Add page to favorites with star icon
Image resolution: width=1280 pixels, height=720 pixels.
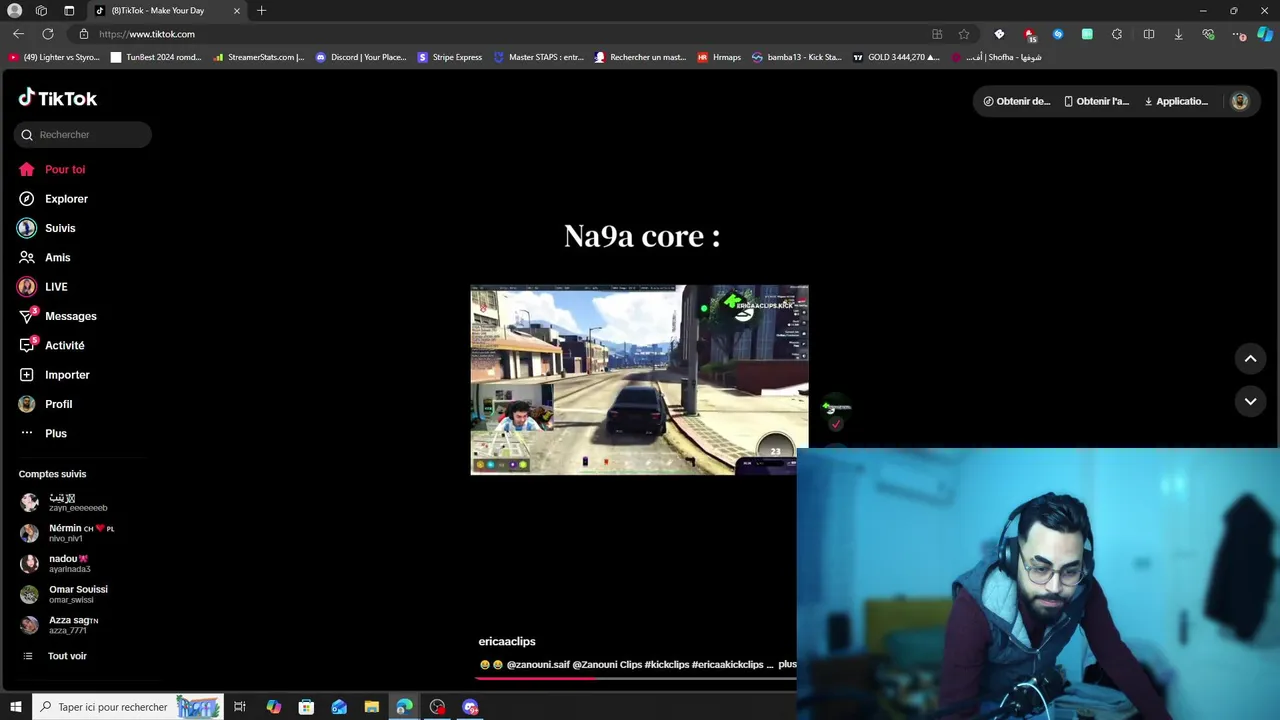[964, 34]
